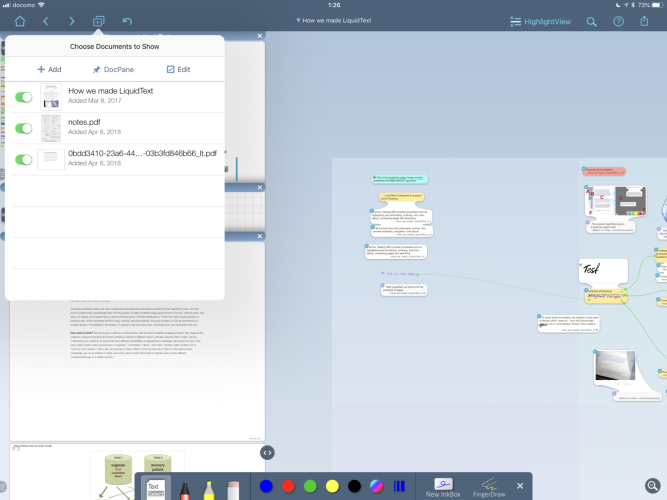This screenshot has width=667, height=500.
Task: Select the yellow highlighter tool
Action: [x=209, y=487]
